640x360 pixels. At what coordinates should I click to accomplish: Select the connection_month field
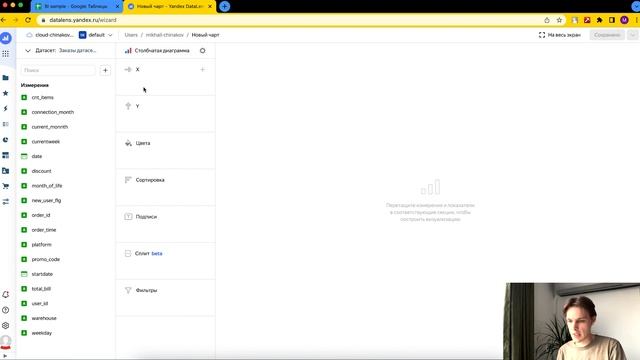click(53, 112)
